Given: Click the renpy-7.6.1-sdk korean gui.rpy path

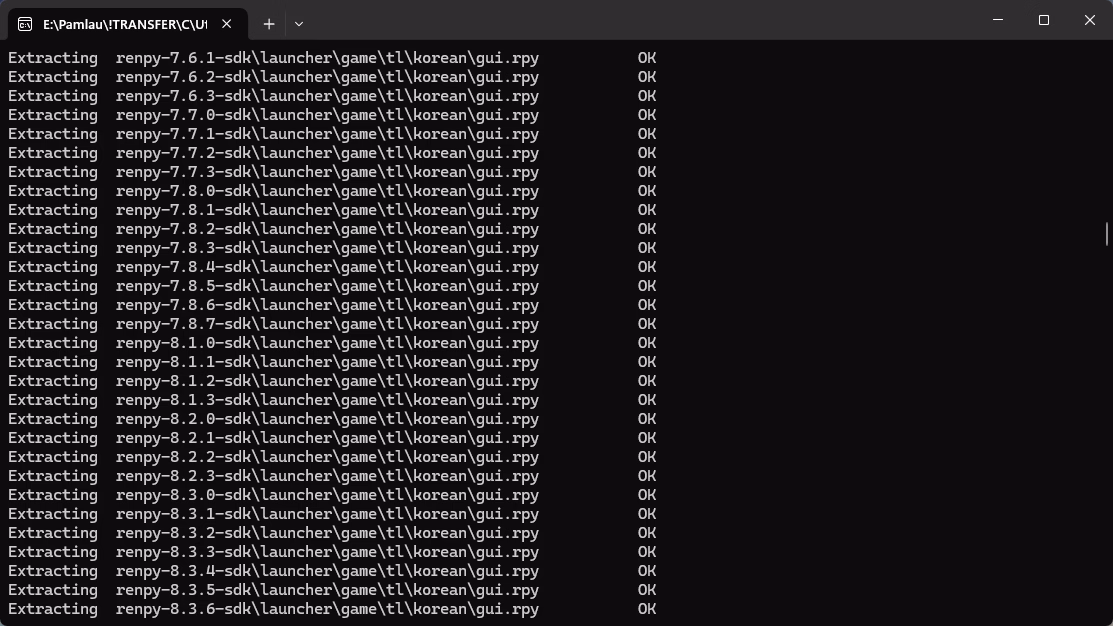Looking at the screenshot, I should click(327, 58).
